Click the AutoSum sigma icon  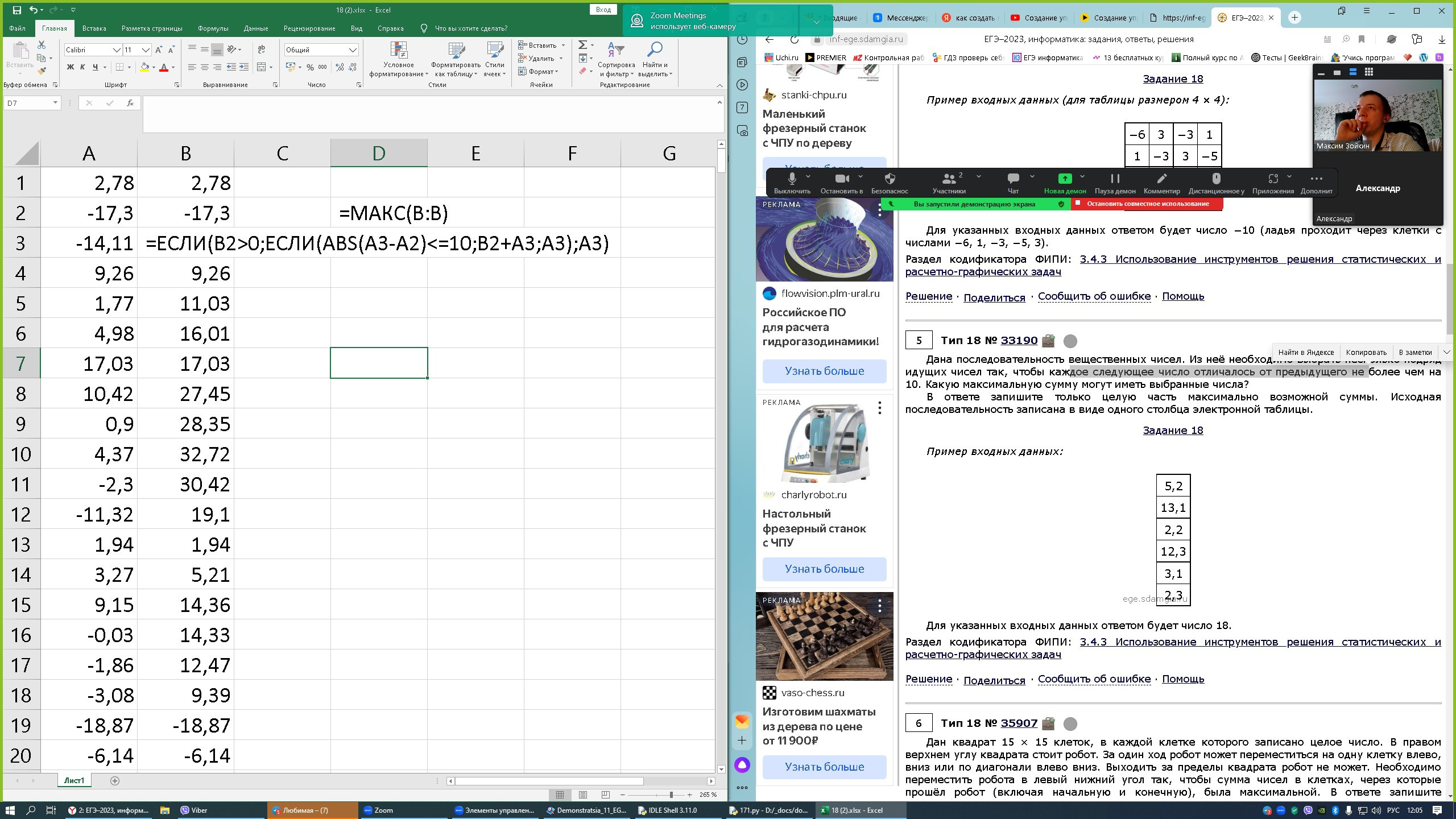pyautogui.click(x=582, y=45)
